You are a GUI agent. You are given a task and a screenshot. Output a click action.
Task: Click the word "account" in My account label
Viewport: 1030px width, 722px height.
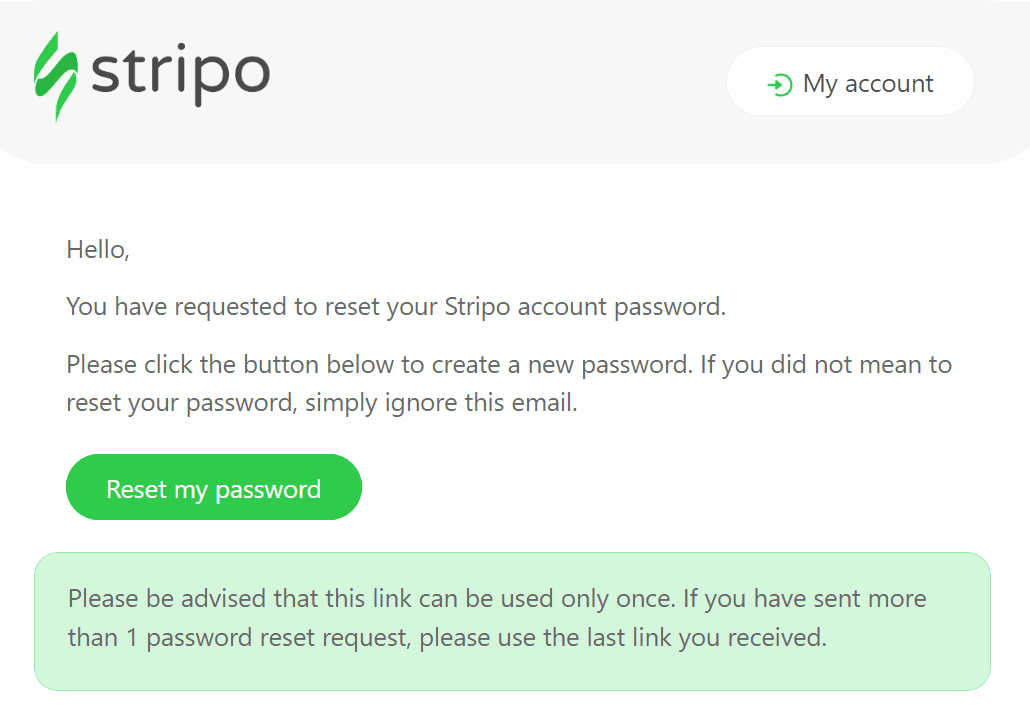pos(889,84)
